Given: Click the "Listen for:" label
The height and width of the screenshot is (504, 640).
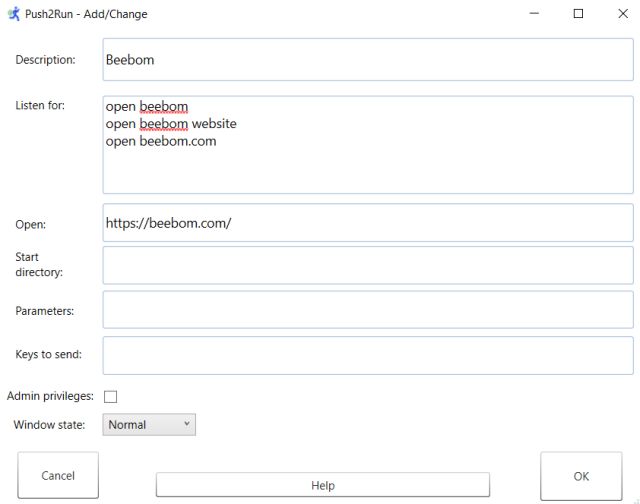Looking at the screenshot, I should tap(41, 106).
